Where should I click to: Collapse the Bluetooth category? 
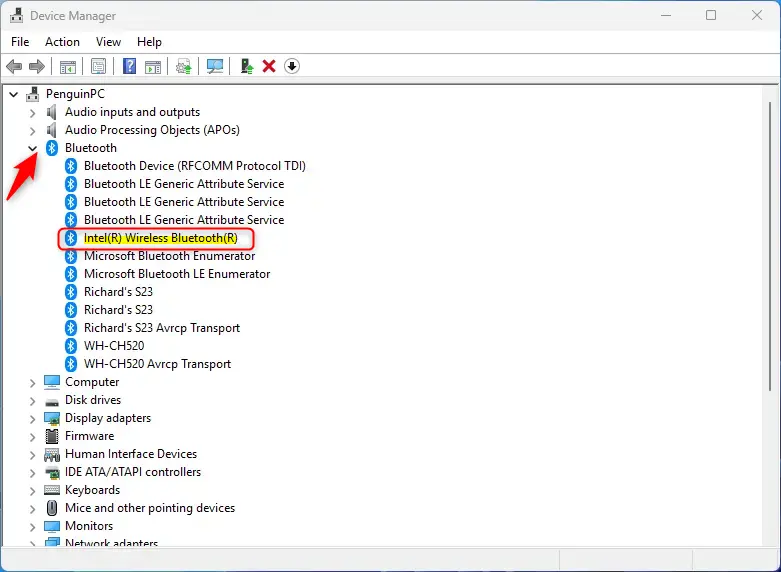[32, 148]
